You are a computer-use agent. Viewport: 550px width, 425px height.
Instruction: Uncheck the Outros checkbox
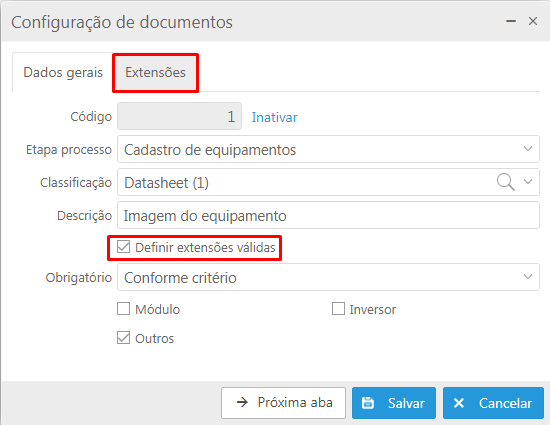pos(123,338)
